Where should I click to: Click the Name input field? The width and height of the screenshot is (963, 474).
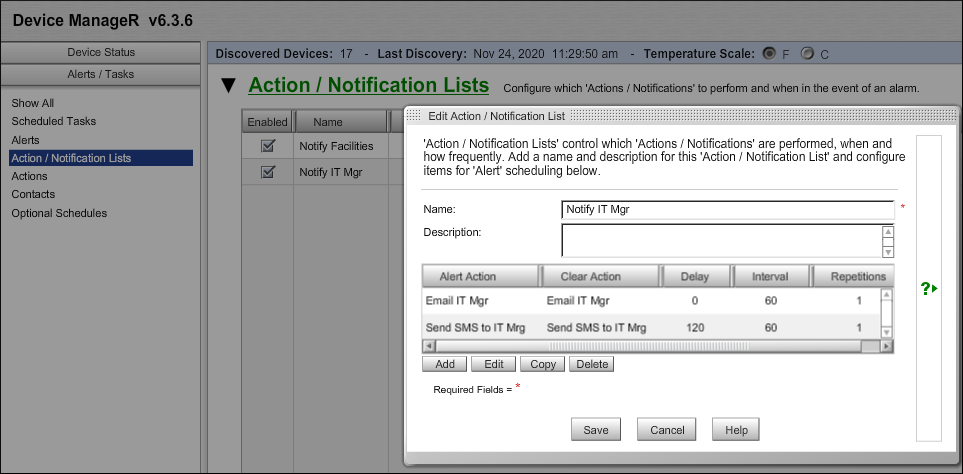click(727, 210)
